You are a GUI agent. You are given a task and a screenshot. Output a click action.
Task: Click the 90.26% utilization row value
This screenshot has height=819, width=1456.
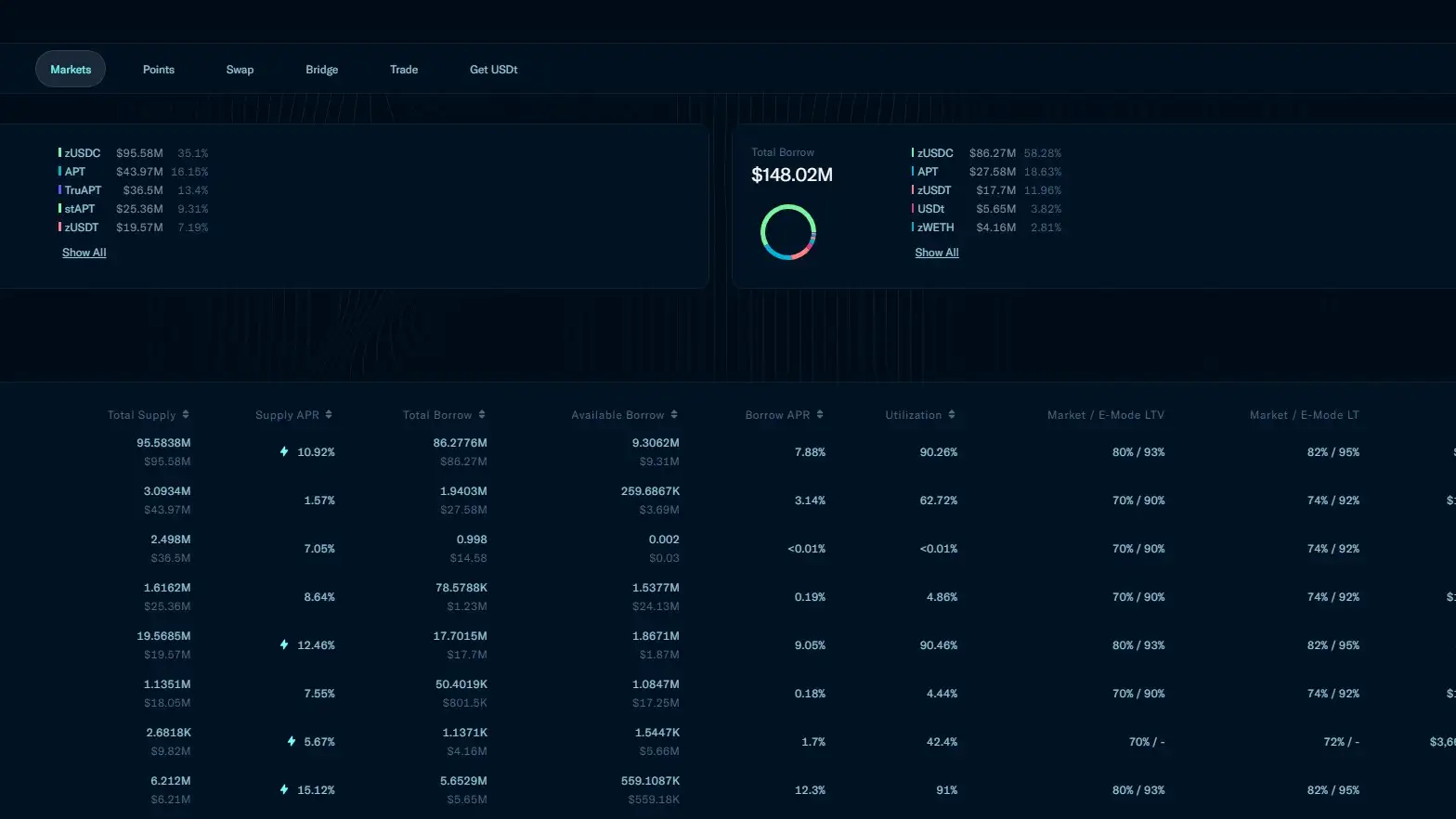click(x=938, y=452)
